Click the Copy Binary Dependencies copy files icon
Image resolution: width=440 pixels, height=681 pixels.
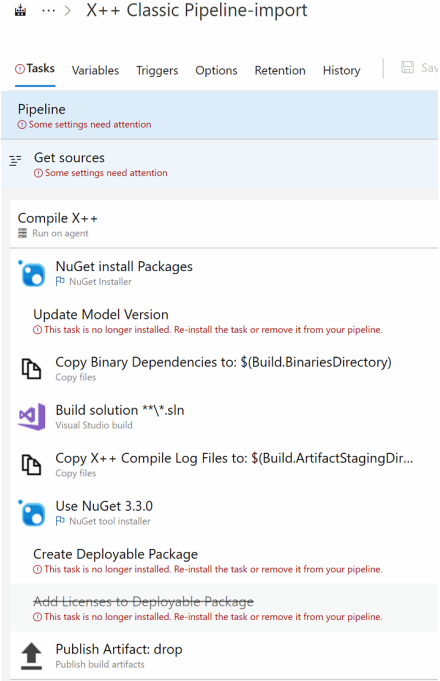[32, 369]
